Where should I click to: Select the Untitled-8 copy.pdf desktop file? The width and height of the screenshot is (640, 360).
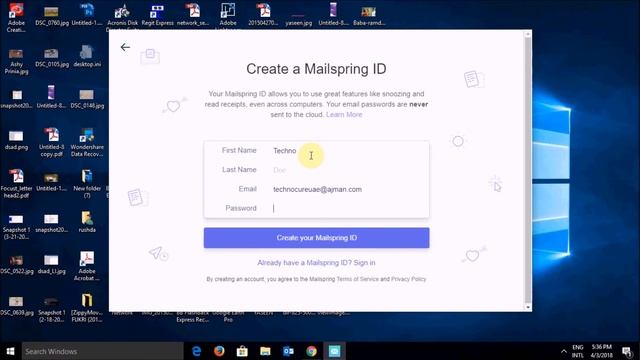coord(51,142)
